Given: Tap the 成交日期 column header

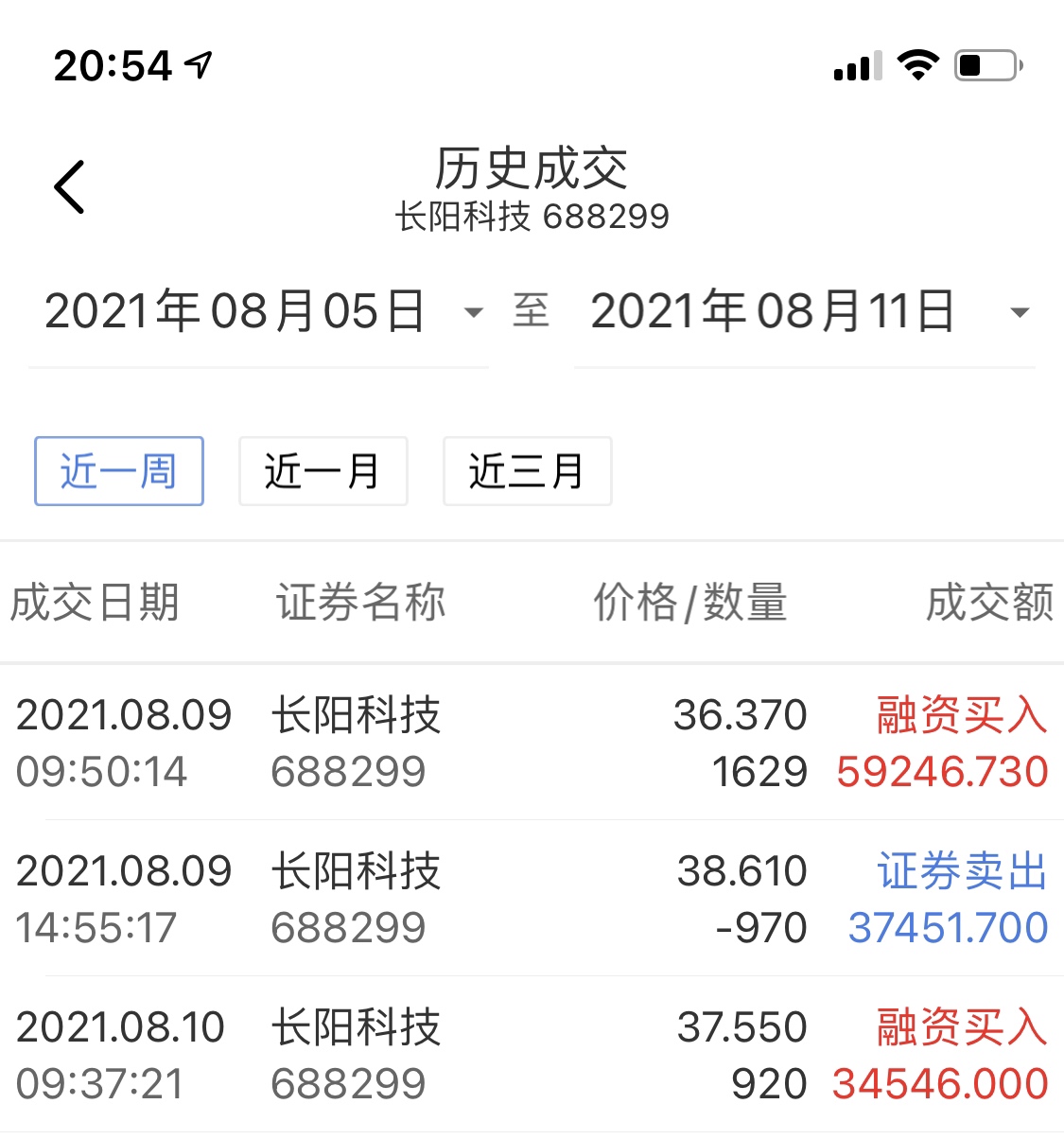Looking at the screenshot, I should [x=96, y=603].
